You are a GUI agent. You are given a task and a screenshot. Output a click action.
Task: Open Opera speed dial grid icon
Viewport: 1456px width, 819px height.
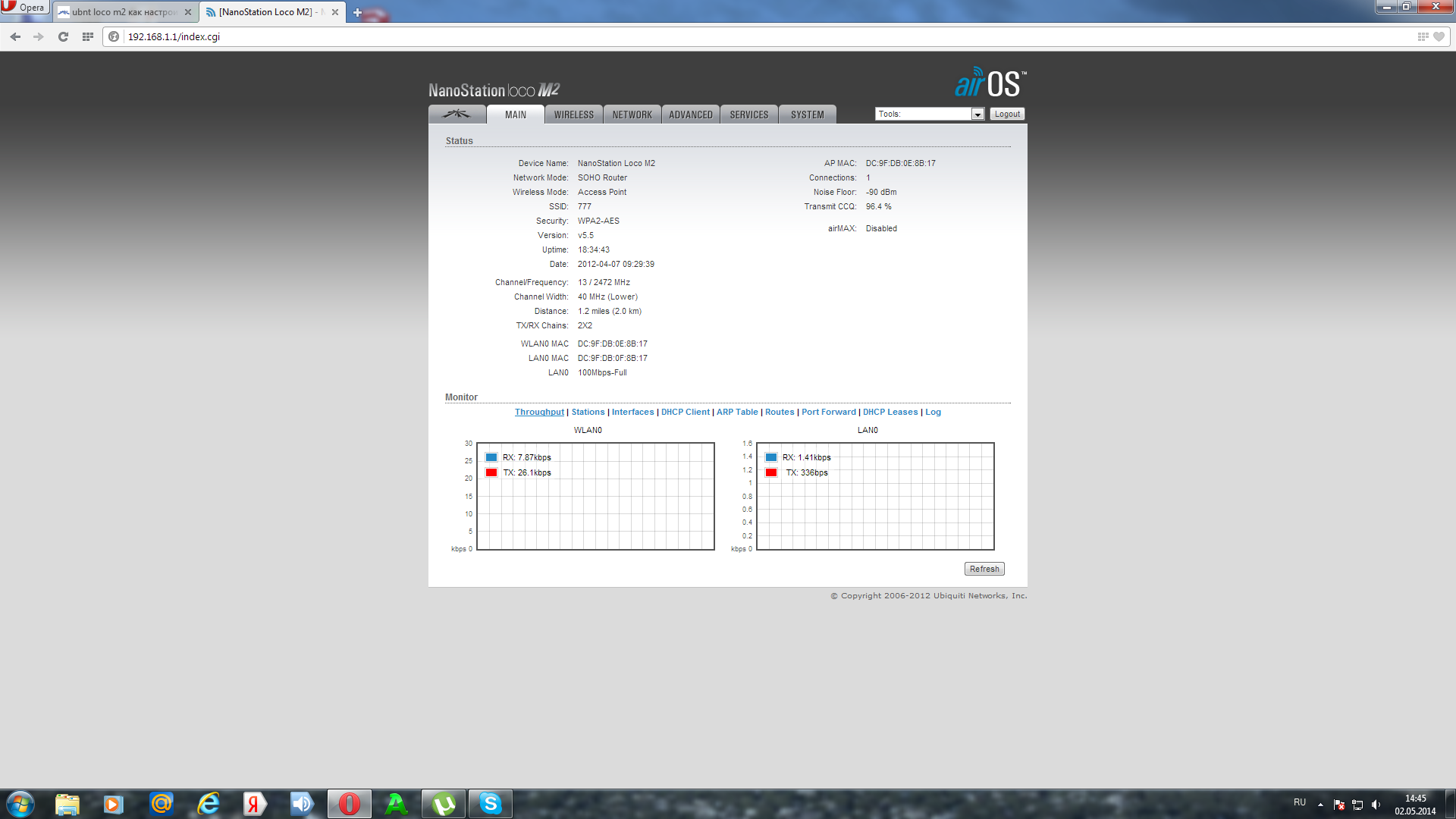click(x=88, y=36)
